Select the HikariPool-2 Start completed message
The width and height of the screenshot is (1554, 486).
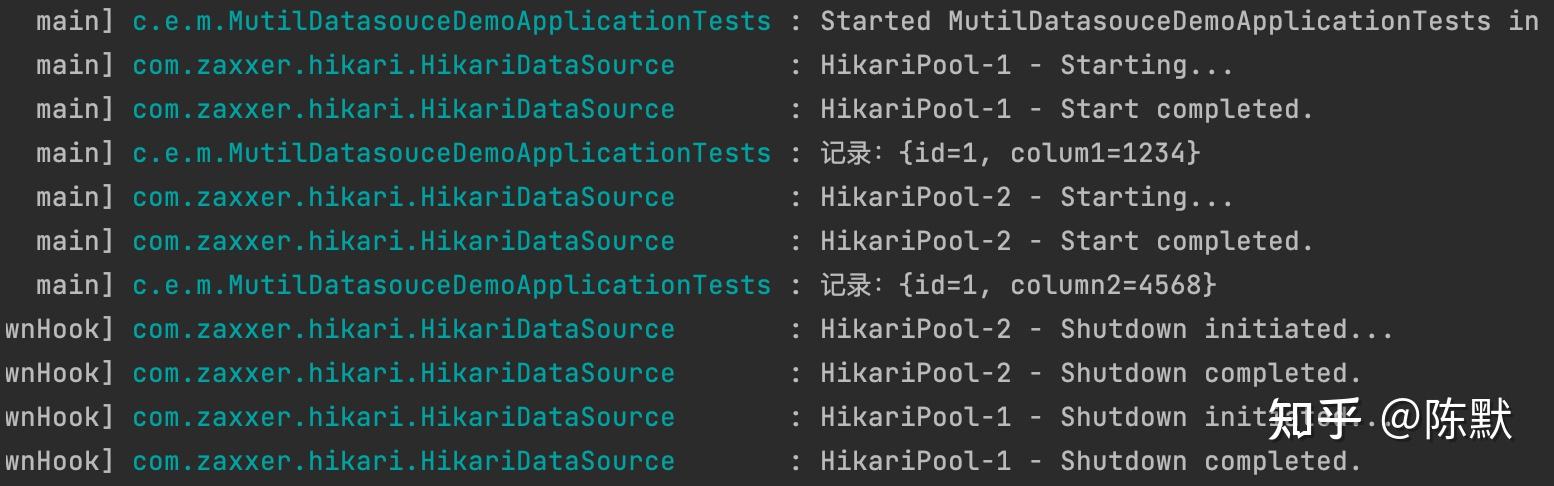click(x=1067, y=241)
